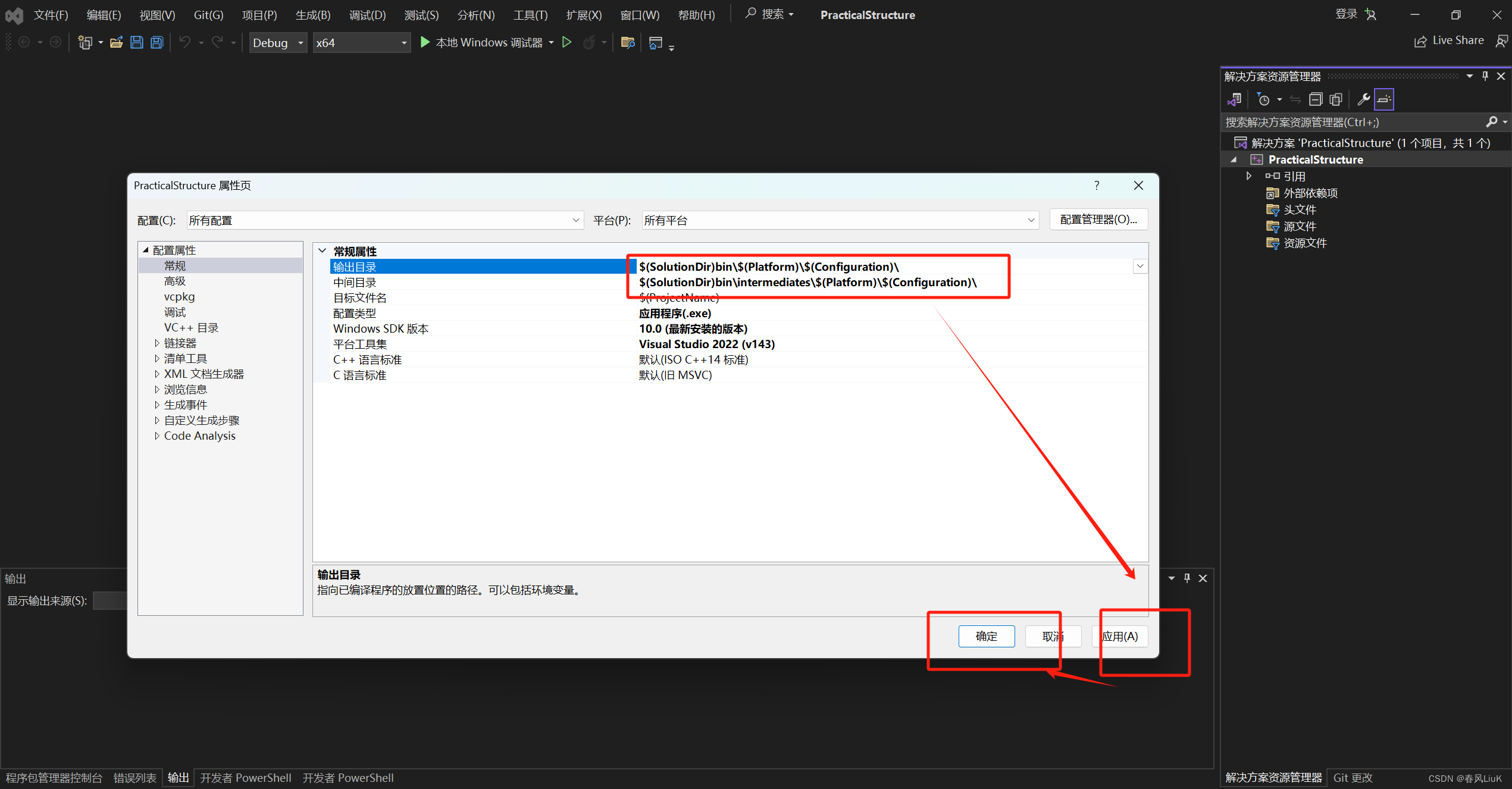Viewport: 1512px width, 789px height.
Task: Toggle Show All Files in Solution Explorer
Action: coord(1336,99)
